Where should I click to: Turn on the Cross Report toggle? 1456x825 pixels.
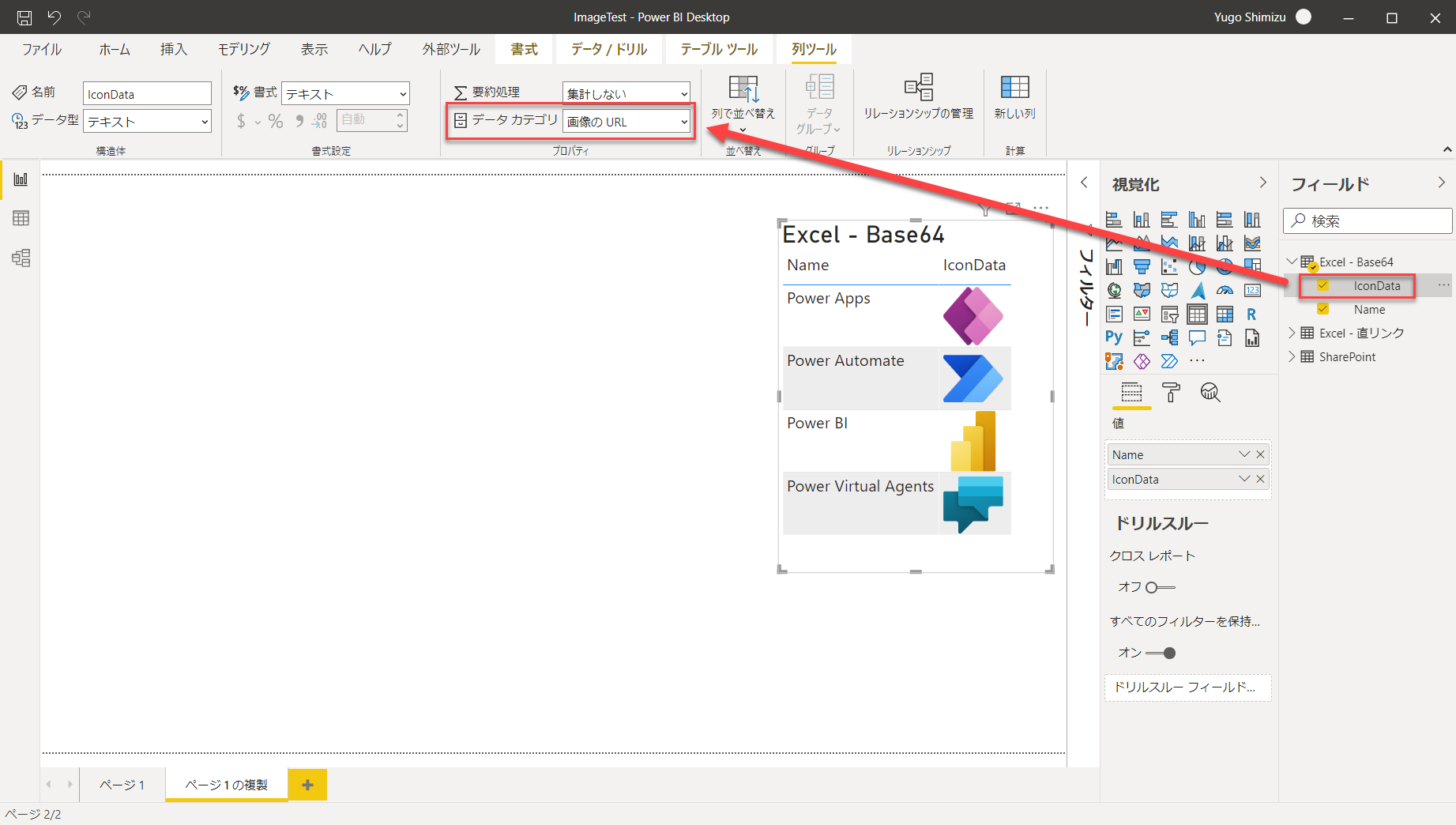click(1160, 587)
